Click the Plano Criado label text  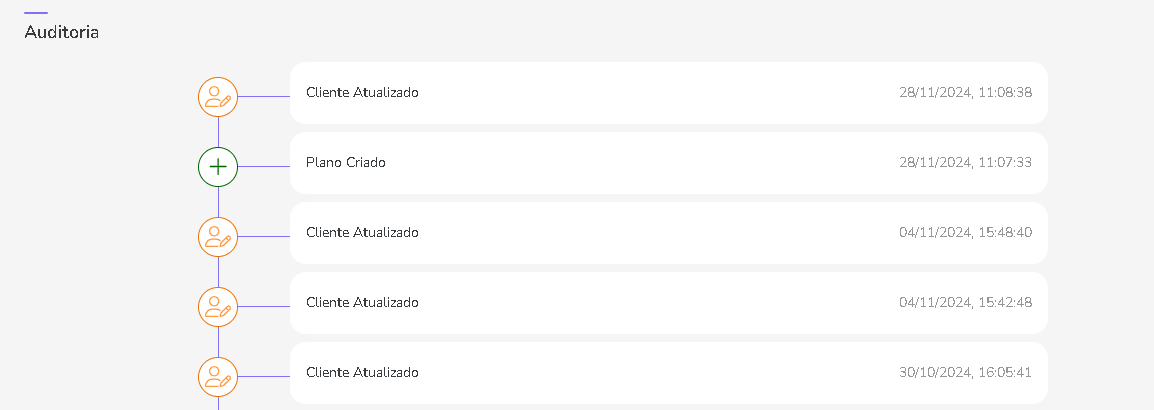(x=346, y=163)
